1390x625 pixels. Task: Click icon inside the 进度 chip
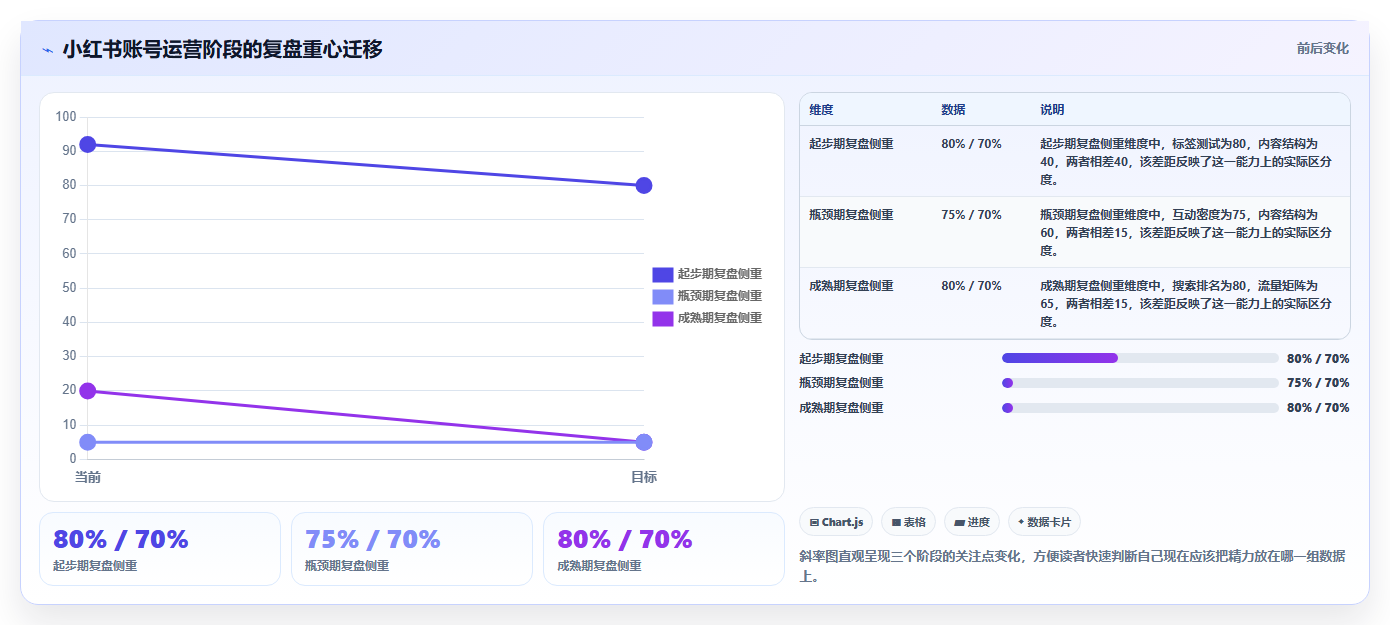[959, 522]
